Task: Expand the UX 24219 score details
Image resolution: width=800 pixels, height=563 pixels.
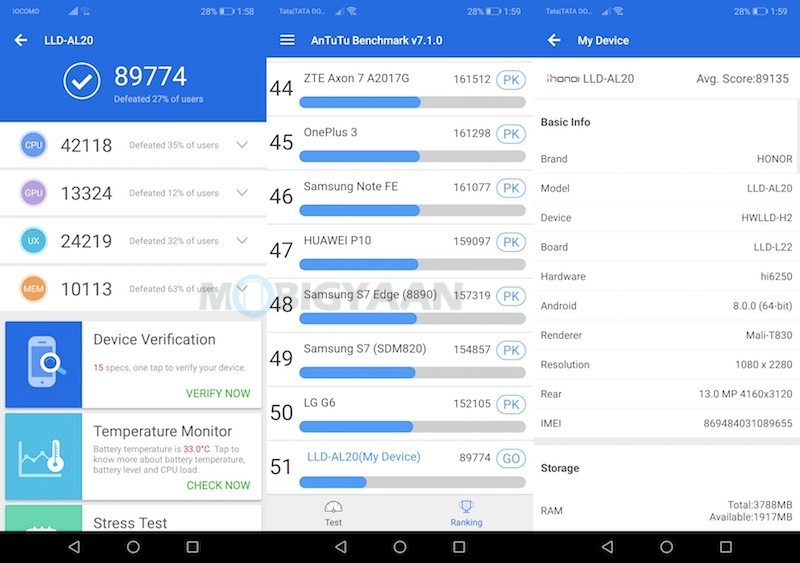Action: [x=242, y=241]
